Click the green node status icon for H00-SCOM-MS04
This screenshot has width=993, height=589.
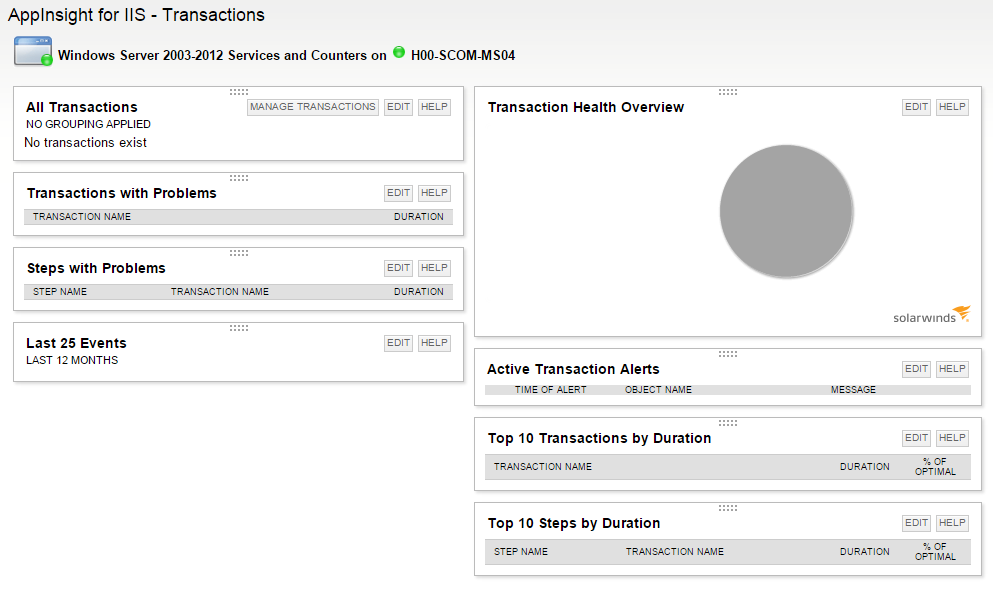coord(399,53)
